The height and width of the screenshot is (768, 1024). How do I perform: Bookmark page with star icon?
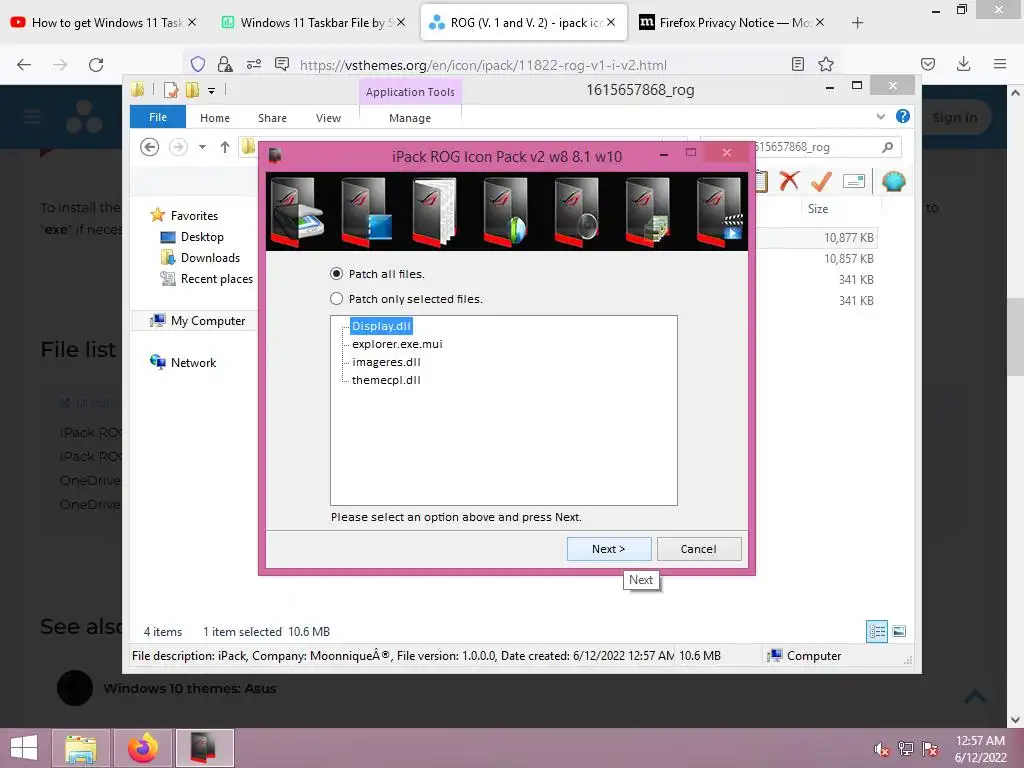coord(825,64)
